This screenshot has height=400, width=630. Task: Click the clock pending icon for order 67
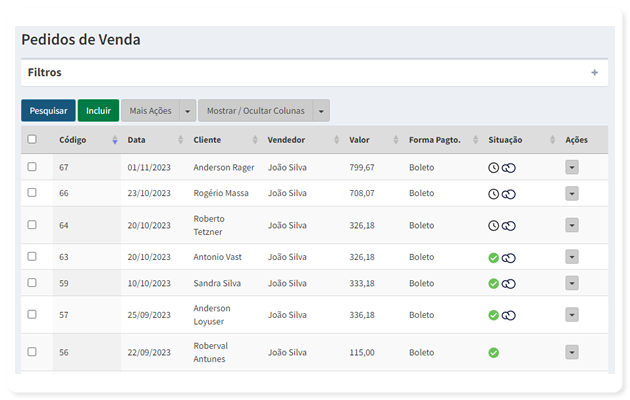pyautogui.click(x=493, y=168)
